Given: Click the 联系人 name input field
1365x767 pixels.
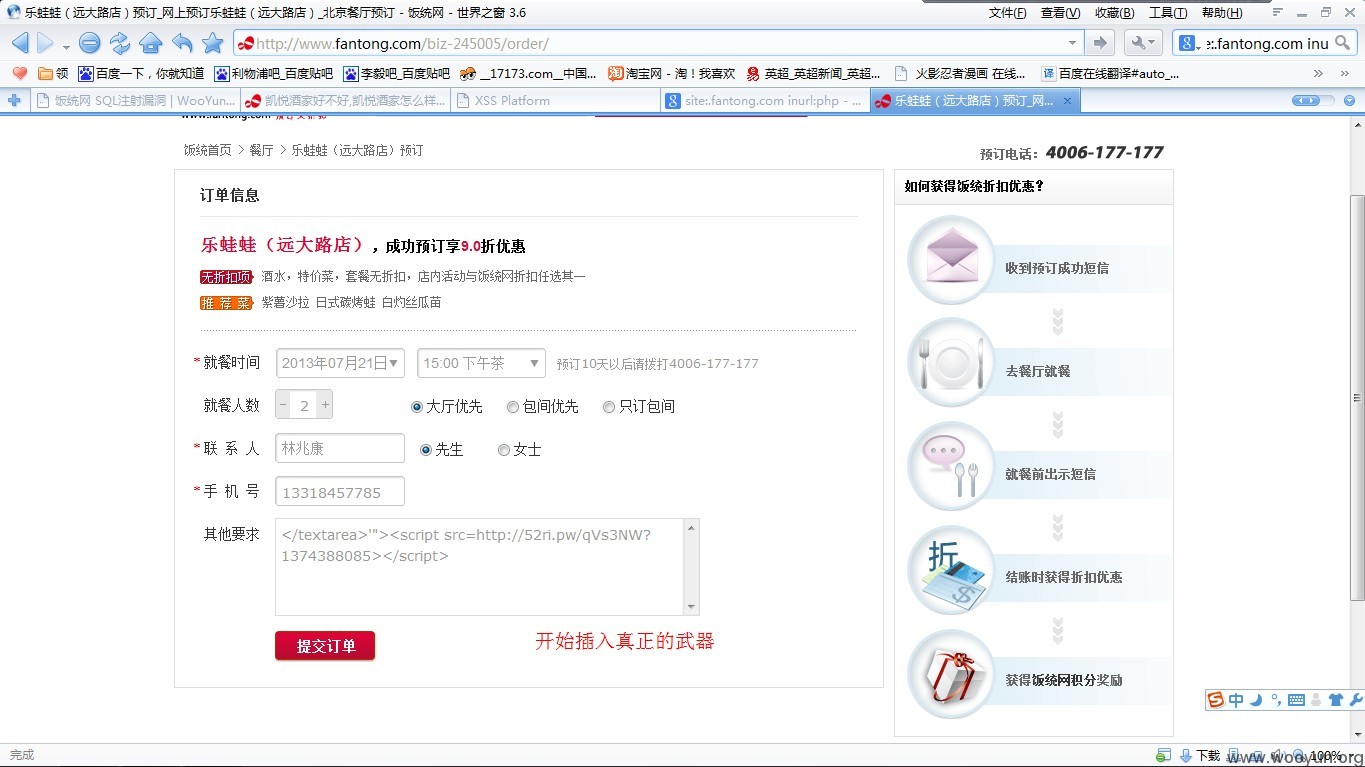Looking at the screenshot, I should click(x=340, y=448).
